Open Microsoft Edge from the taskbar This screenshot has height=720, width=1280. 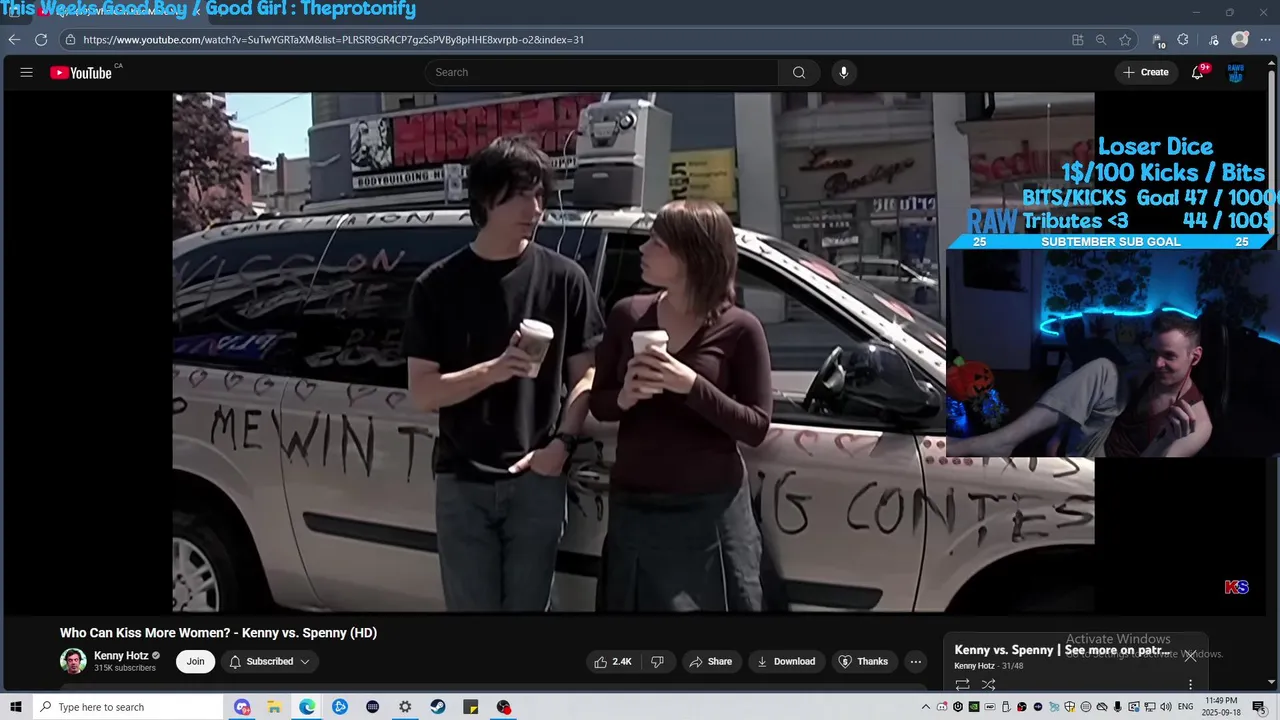(307, 707)
